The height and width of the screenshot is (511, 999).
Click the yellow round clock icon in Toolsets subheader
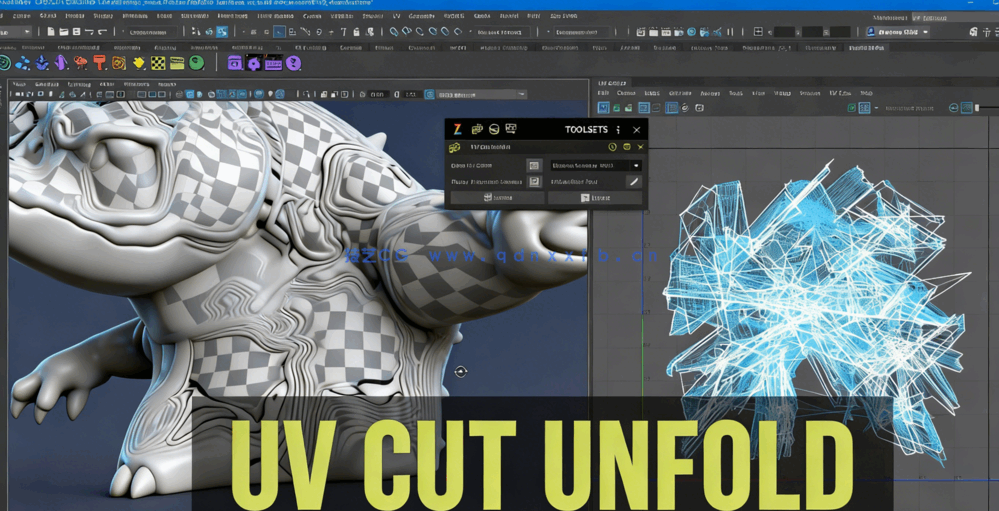point(612,147)
